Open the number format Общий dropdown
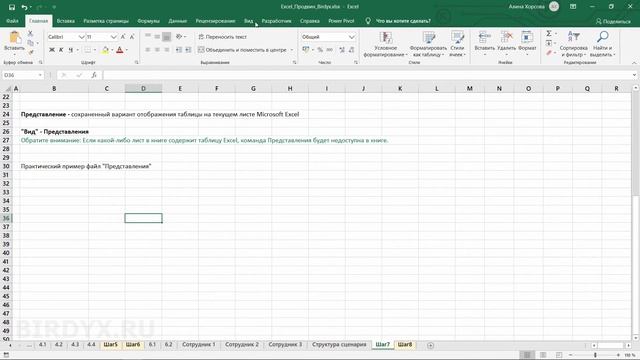640x360 pixels. [351, 37]
